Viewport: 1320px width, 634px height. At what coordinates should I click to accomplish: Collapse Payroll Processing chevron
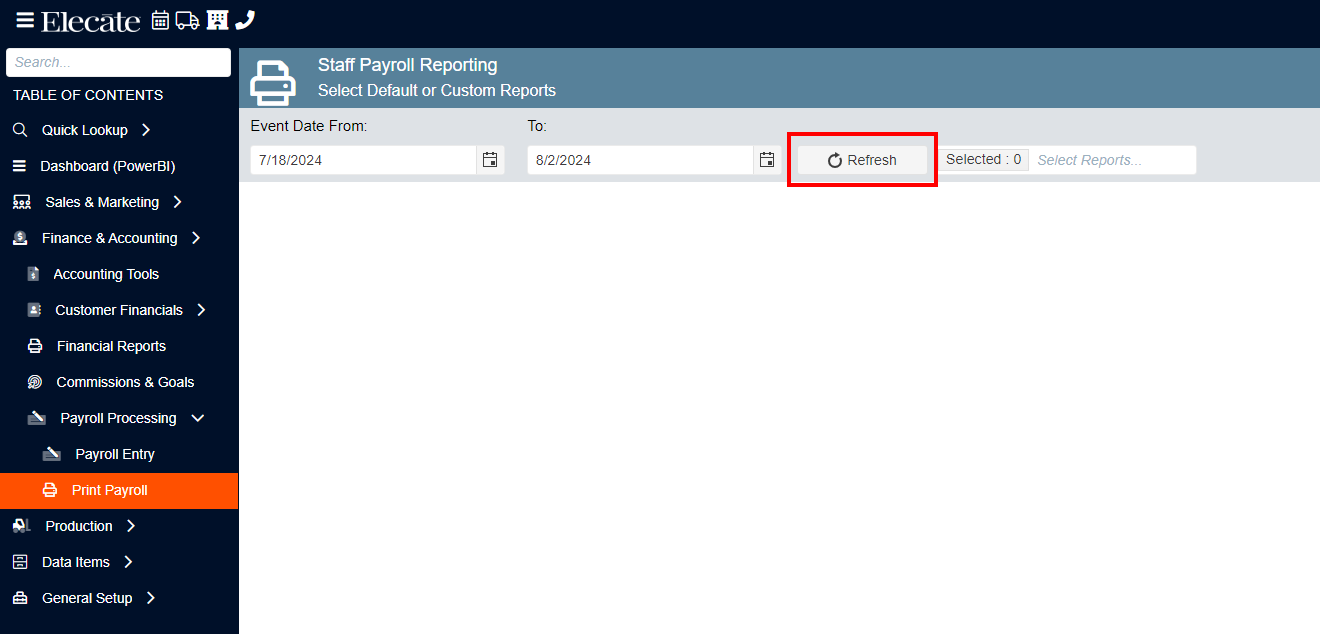point(198,418)
